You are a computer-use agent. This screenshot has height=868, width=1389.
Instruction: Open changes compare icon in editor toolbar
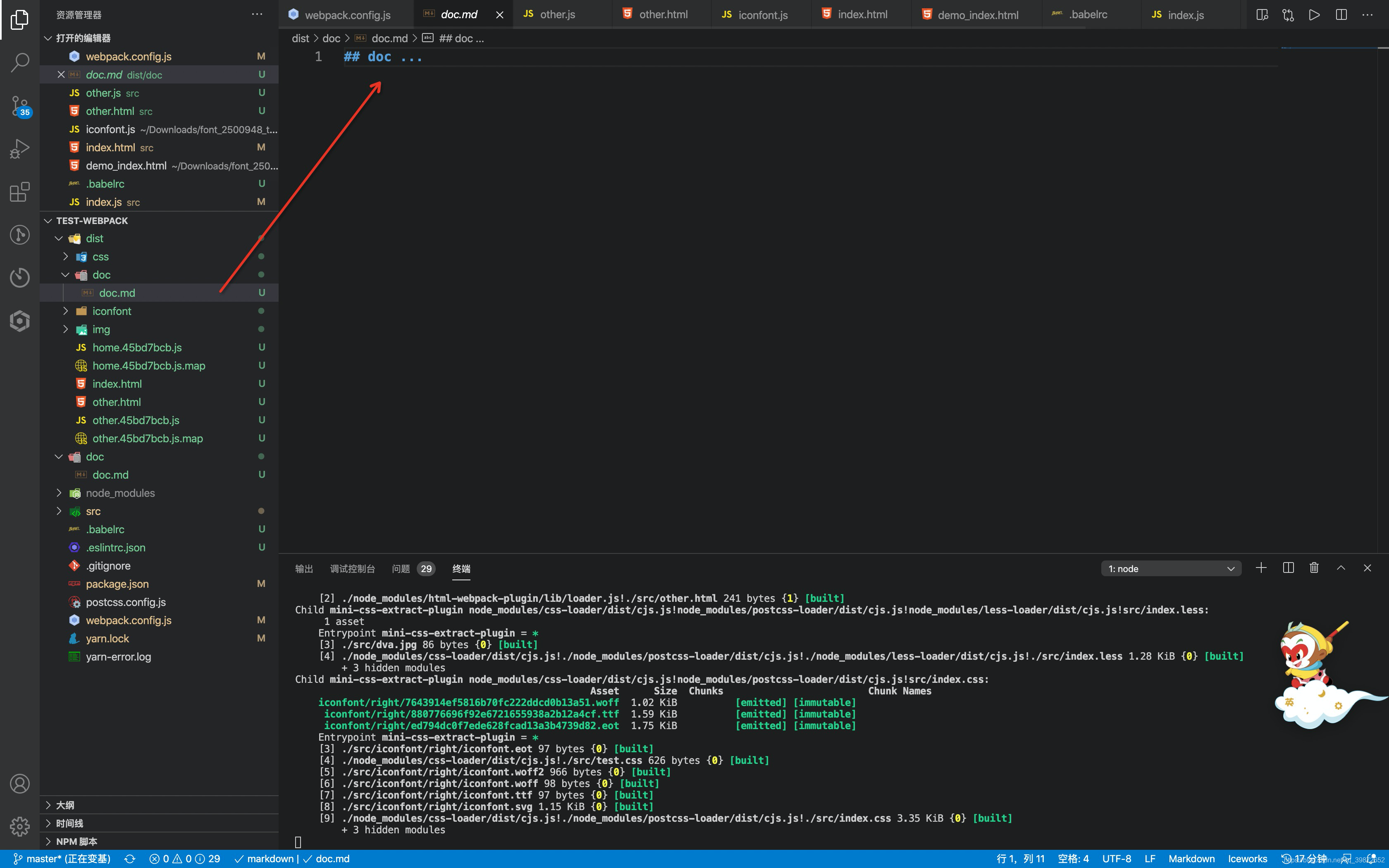coord(1288,15)
